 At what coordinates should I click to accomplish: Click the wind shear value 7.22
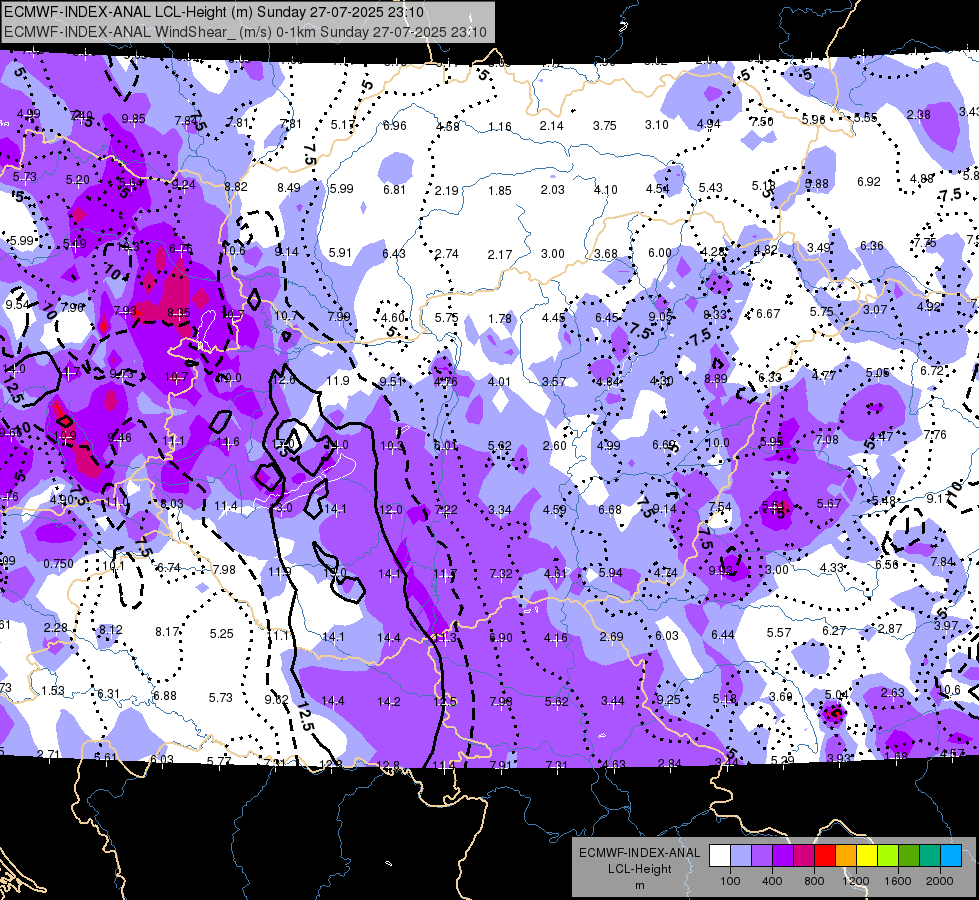(446, 510)
